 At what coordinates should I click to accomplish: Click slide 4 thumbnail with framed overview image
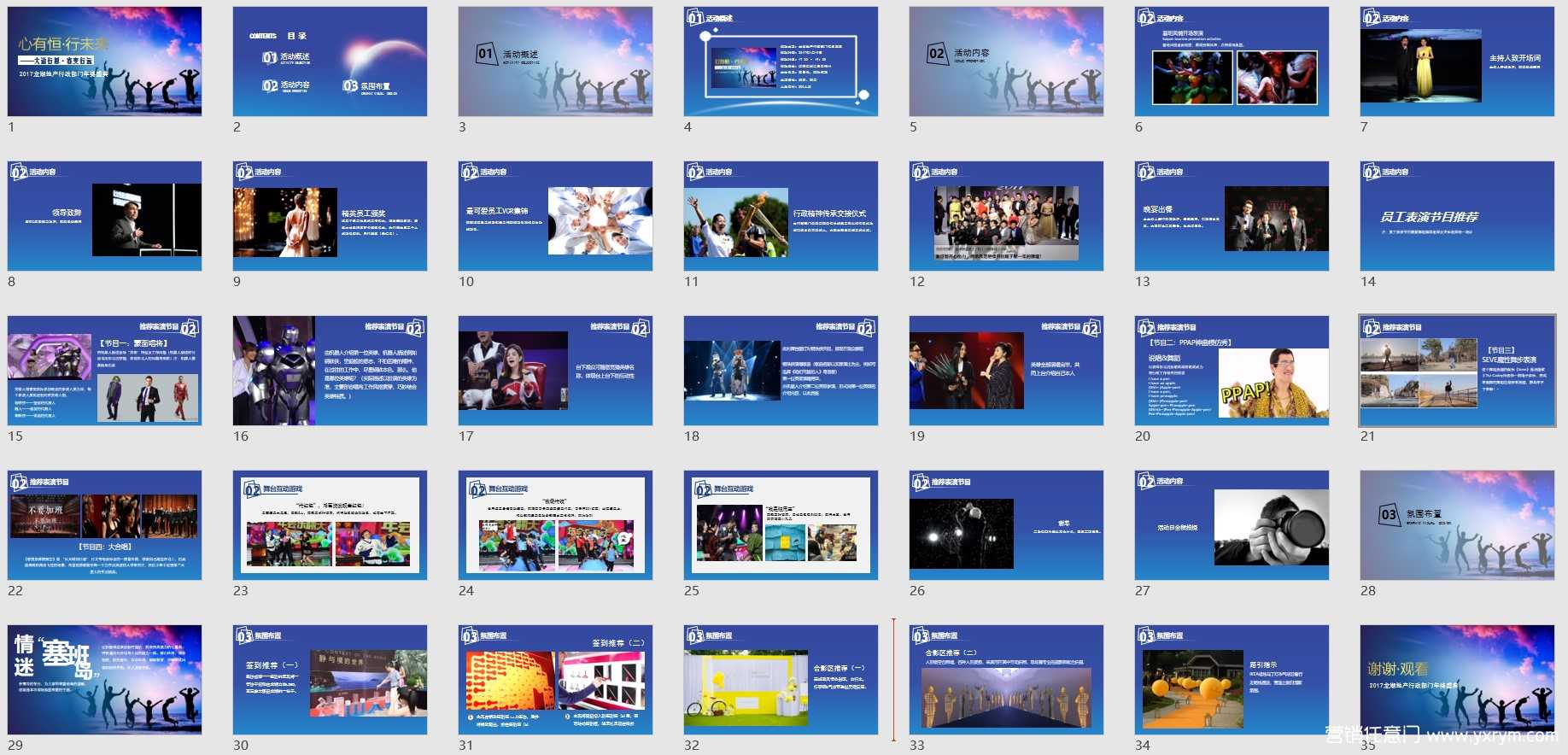click(x=781, y=61)
